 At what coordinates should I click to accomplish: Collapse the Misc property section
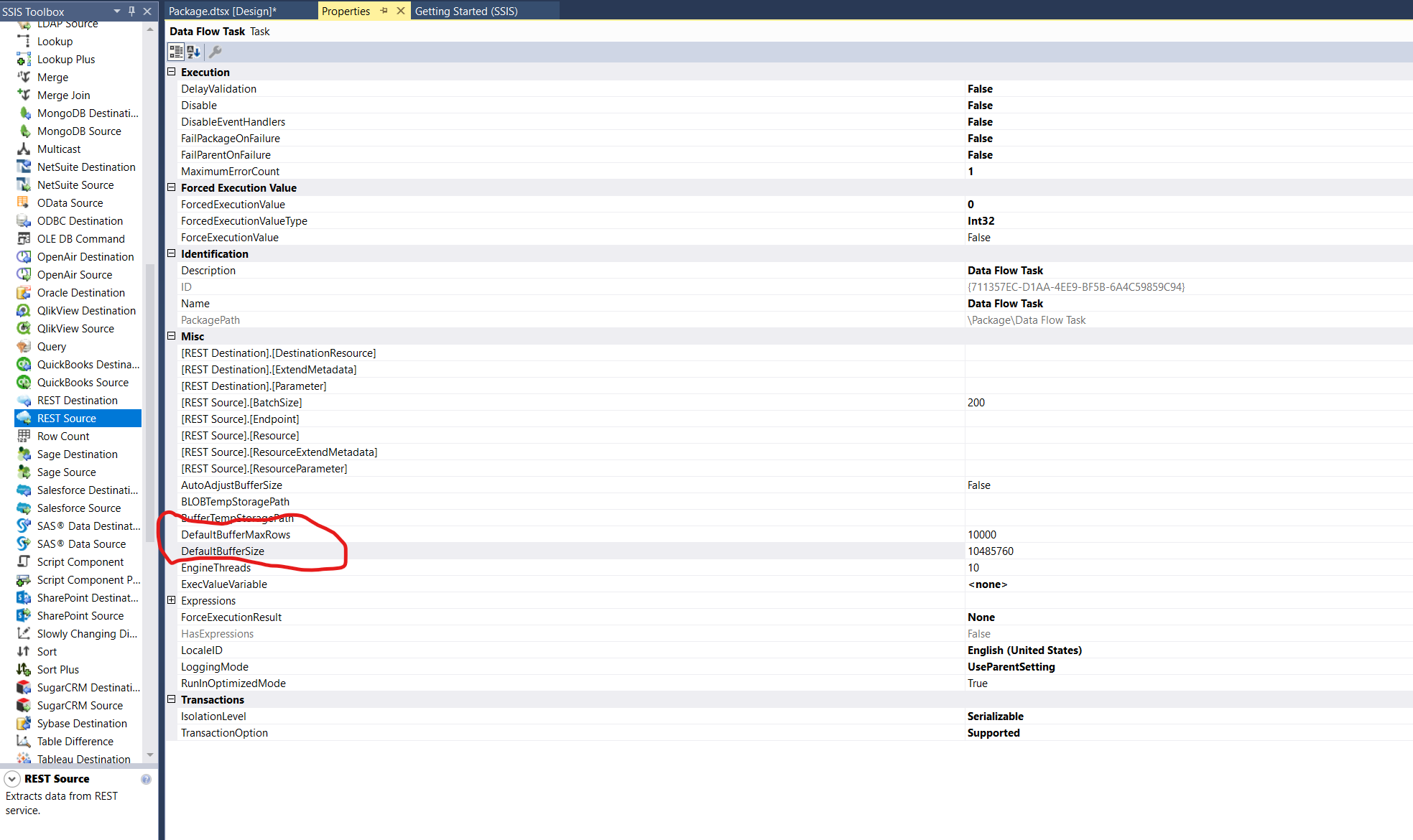172,336
